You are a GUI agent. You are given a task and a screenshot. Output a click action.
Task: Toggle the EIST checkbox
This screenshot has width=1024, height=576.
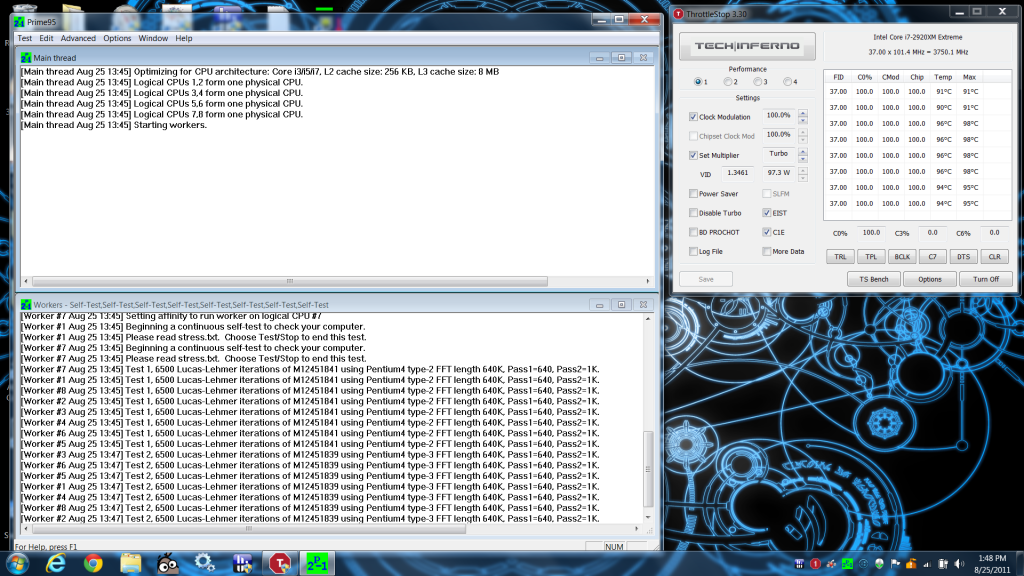tap(767, 213)
